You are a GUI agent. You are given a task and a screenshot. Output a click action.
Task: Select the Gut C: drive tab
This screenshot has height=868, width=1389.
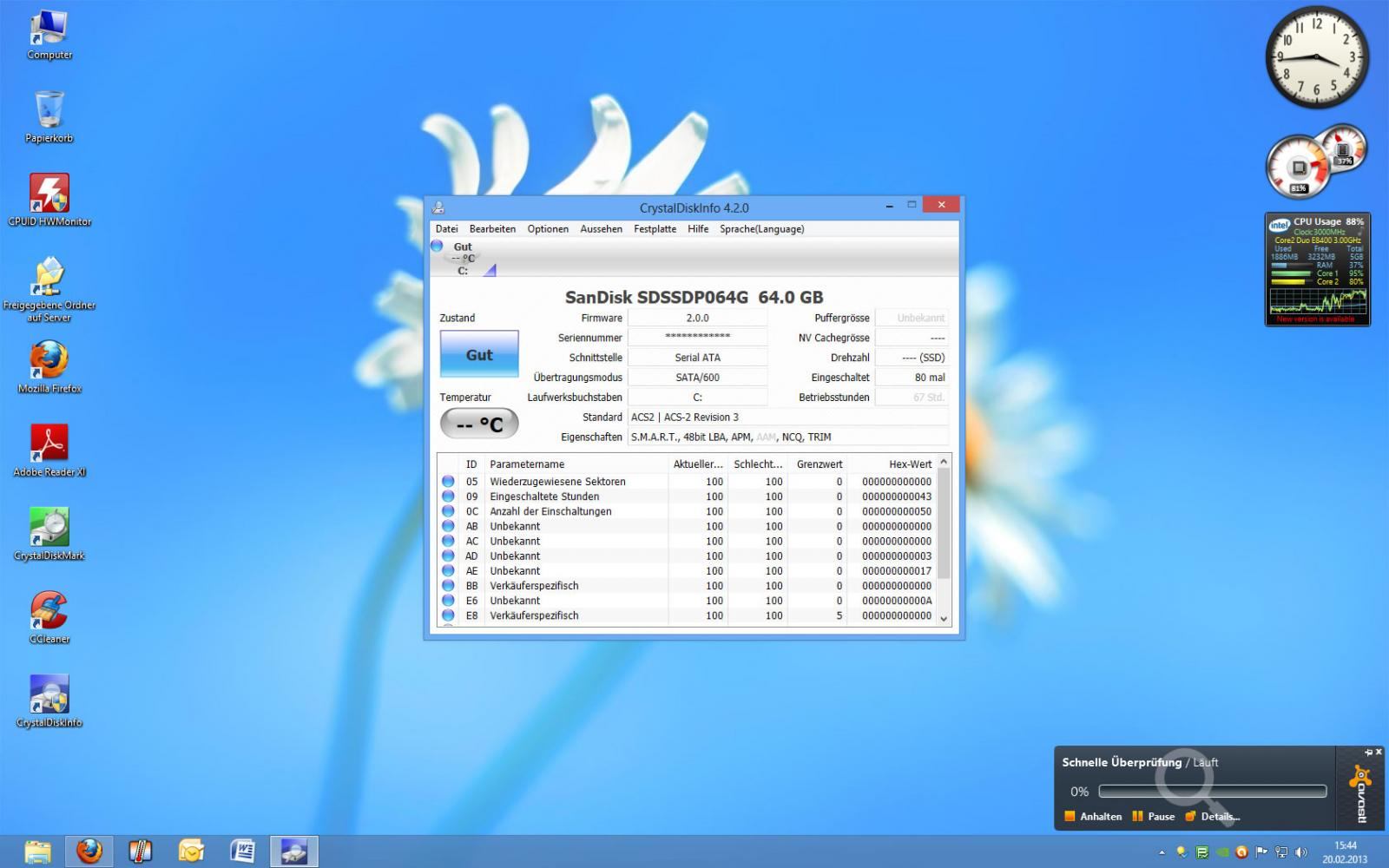click(464, 259)
